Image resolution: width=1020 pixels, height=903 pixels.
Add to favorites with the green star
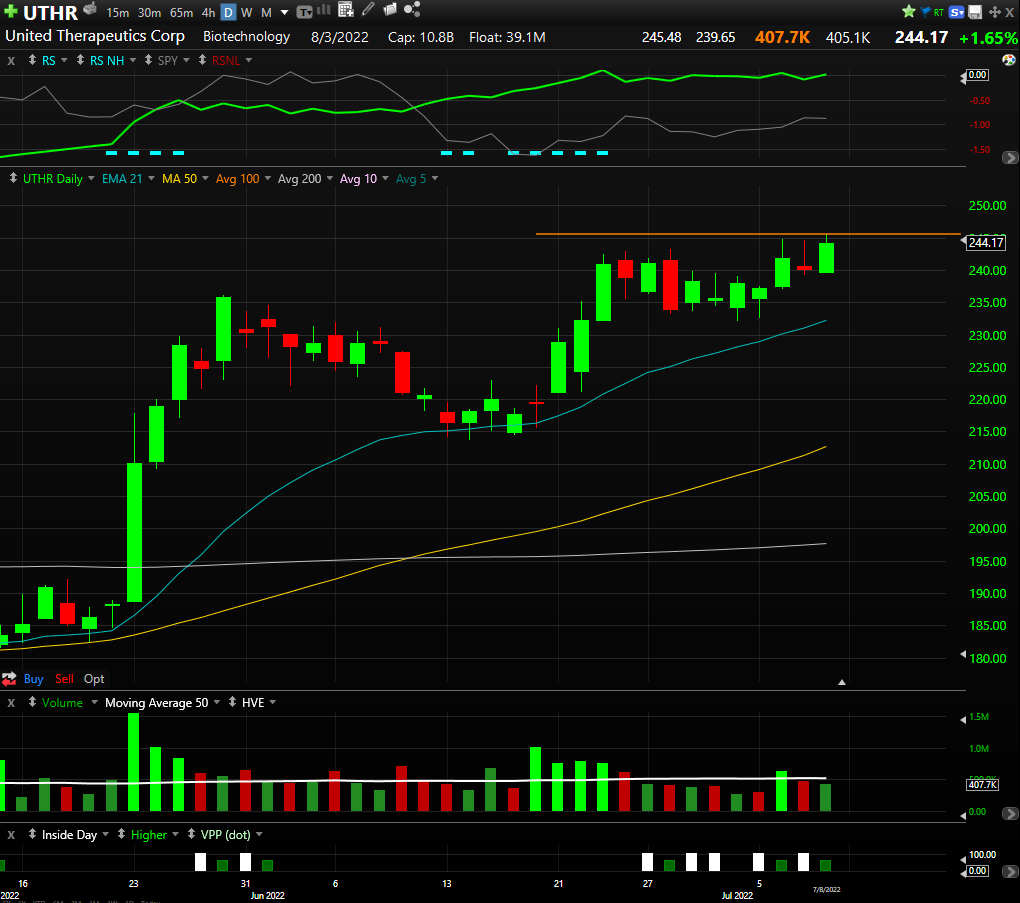coord(909,11)
